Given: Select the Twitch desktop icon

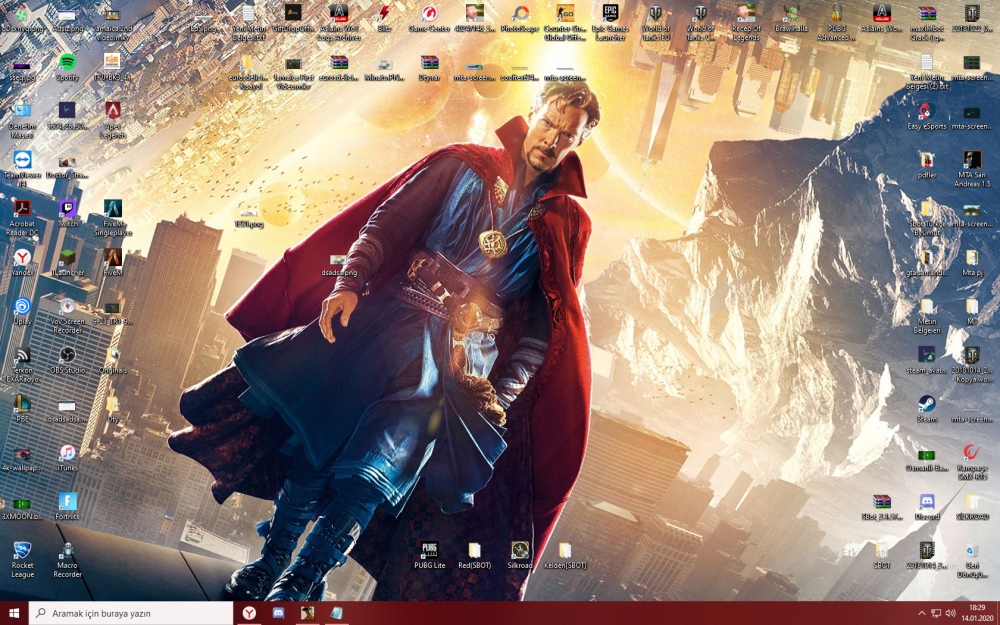Looking at the screenshot, I should 67,210.
